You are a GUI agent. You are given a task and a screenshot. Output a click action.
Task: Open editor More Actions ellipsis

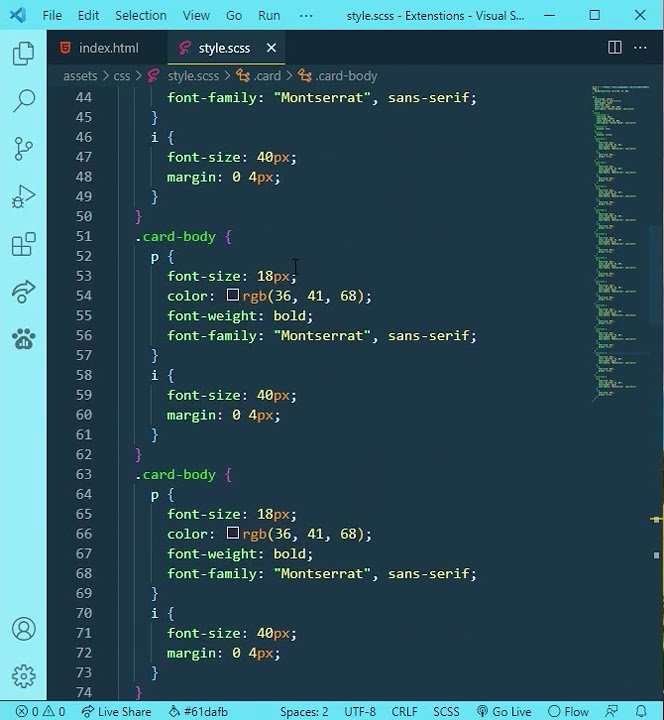(x=640, y=47)
